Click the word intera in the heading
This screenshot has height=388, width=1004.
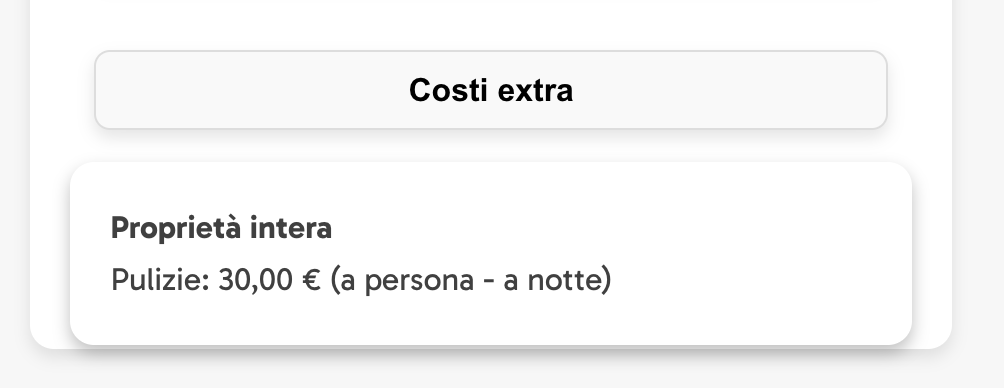[291, 228]
